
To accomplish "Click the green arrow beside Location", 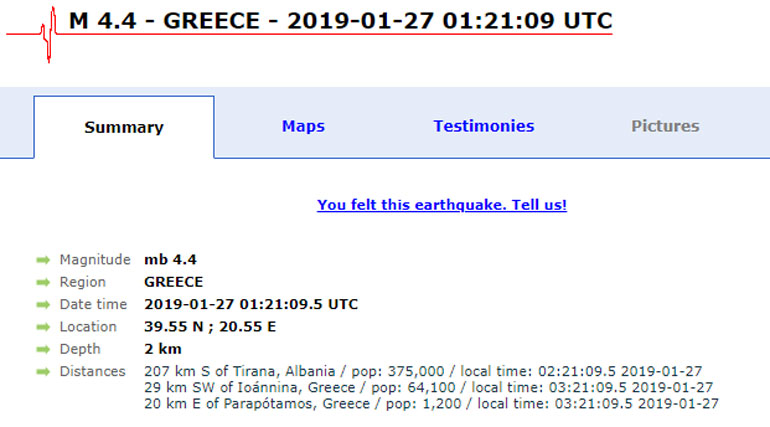I will pos(43,327).
